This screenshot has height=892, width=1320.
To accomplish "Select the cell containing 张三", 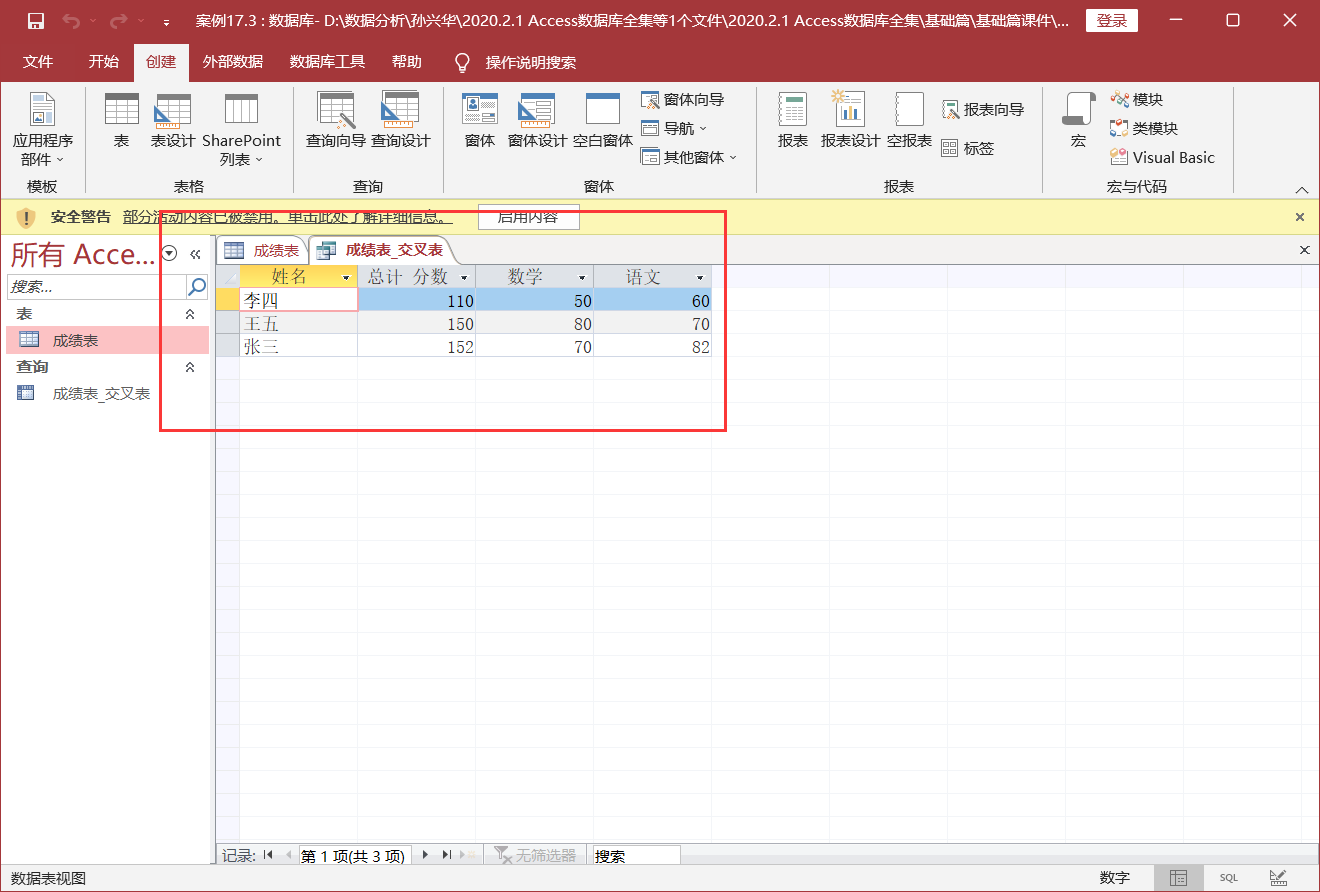I will [x=298, y=347].
